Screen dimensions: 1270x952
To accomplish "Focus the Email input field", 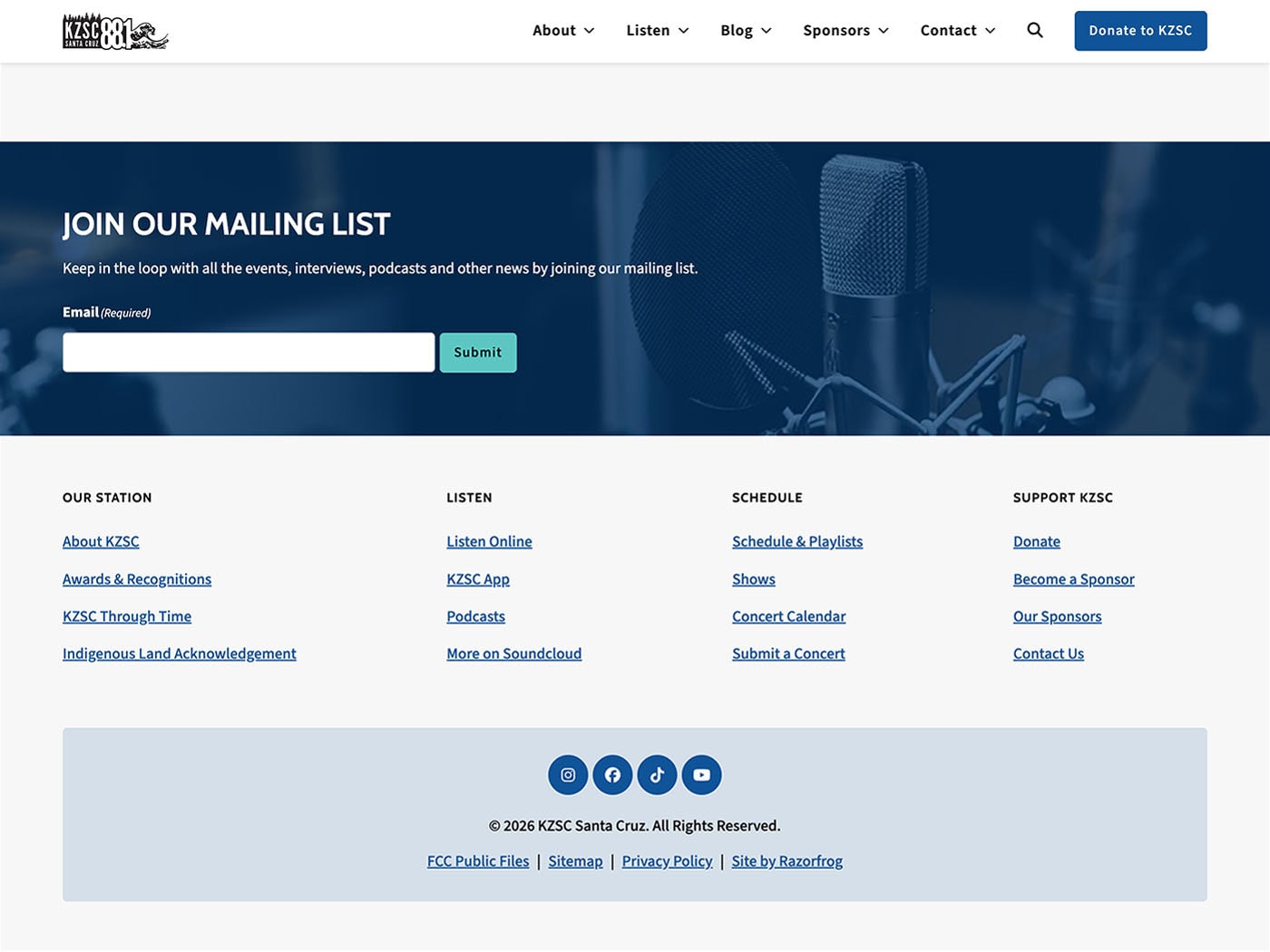I will tap(249, 353).
